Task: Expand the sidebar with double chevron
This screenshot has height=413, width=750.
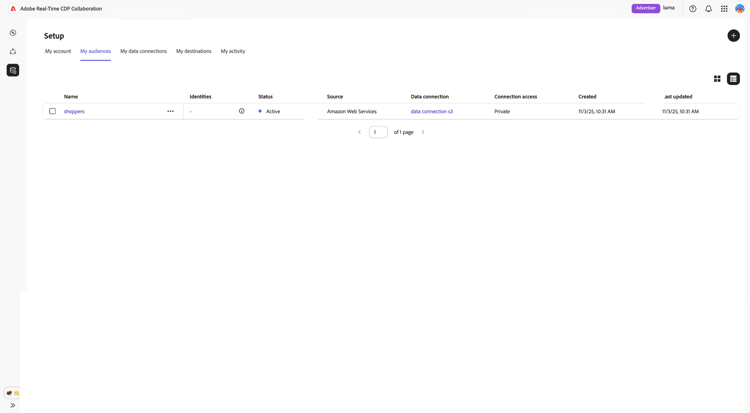Action: click(13, 405)
